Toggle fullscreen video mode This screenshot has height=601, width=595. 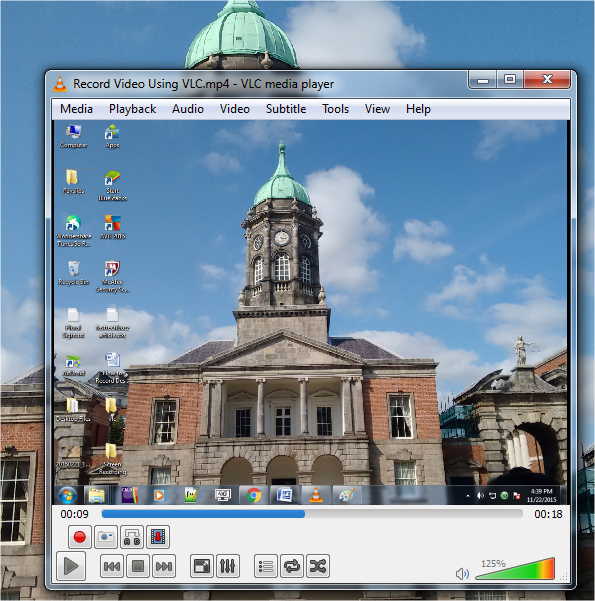pyautogui.click(x=202, y=566)
